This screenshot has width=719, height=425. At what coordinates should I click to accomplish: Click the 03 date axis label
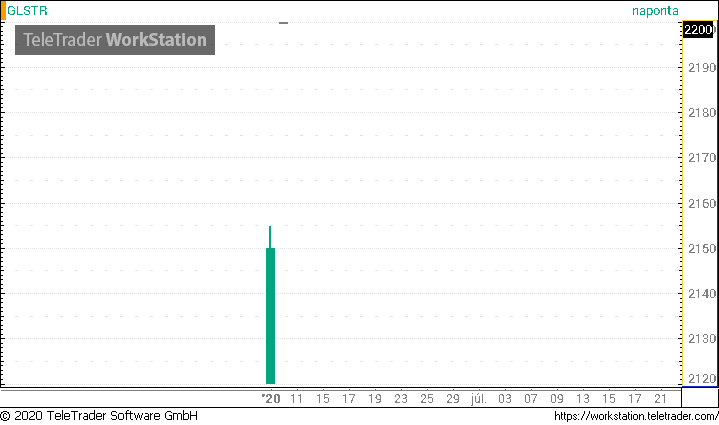coord(505,398)
